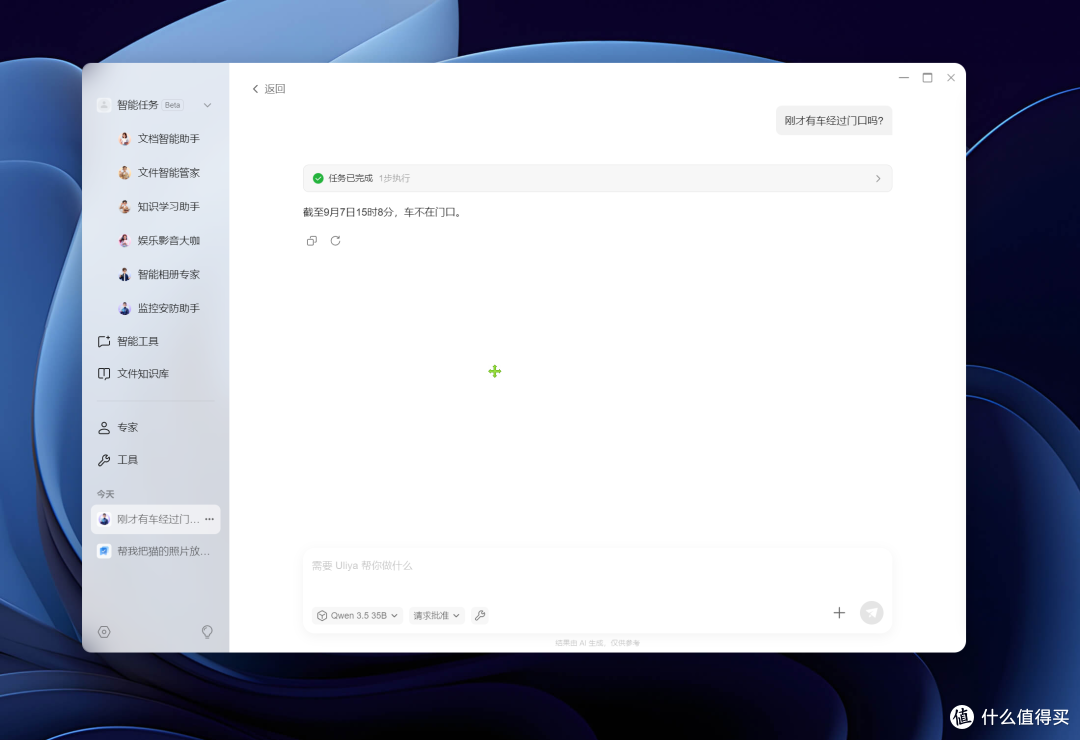Screen dimensions: 1080x740
Task: Click the green task completed checkmark
Action: click(318, 178)
